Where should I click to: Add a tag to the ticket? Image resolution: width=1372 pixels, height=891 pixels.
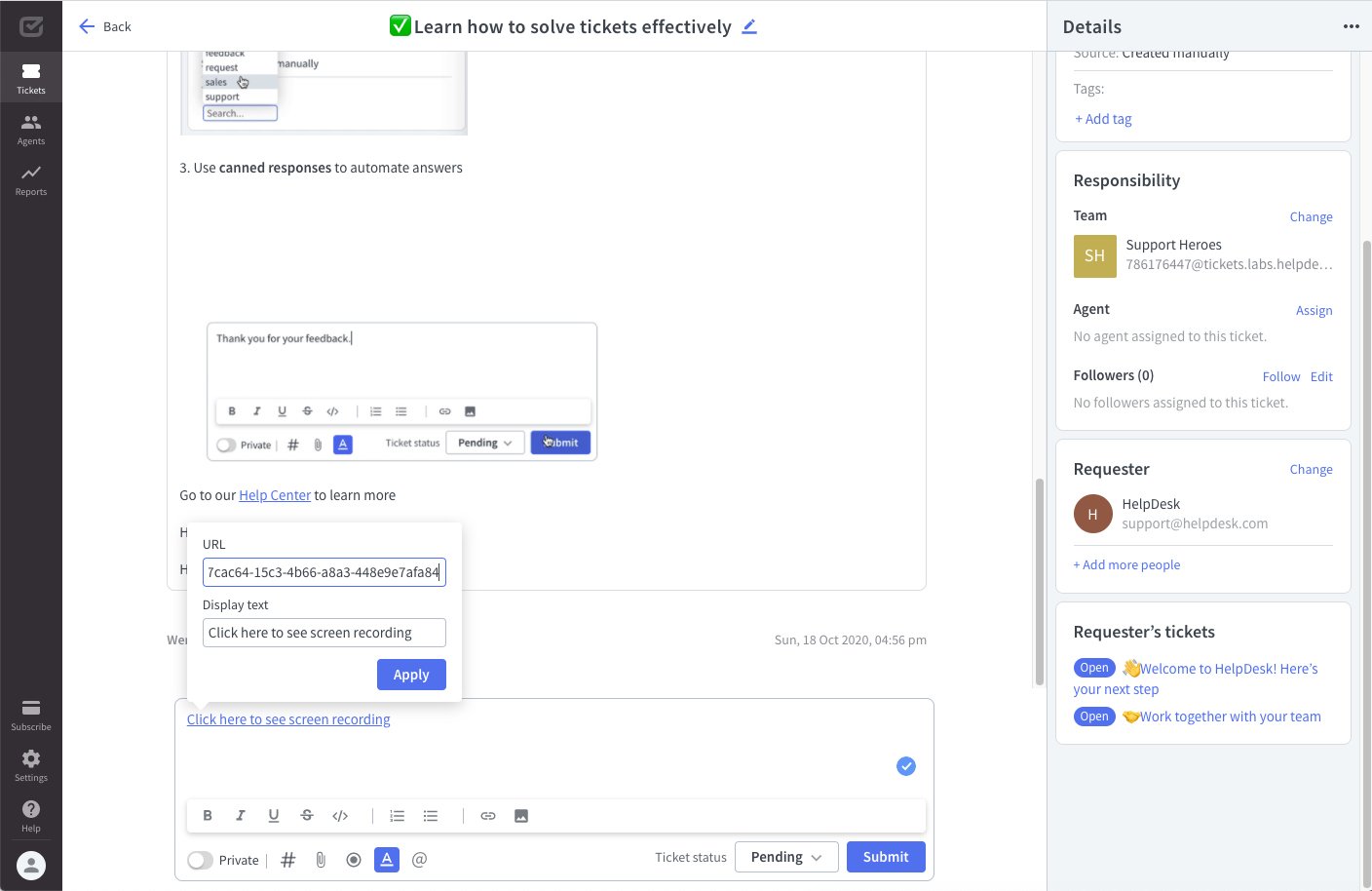1103,119
